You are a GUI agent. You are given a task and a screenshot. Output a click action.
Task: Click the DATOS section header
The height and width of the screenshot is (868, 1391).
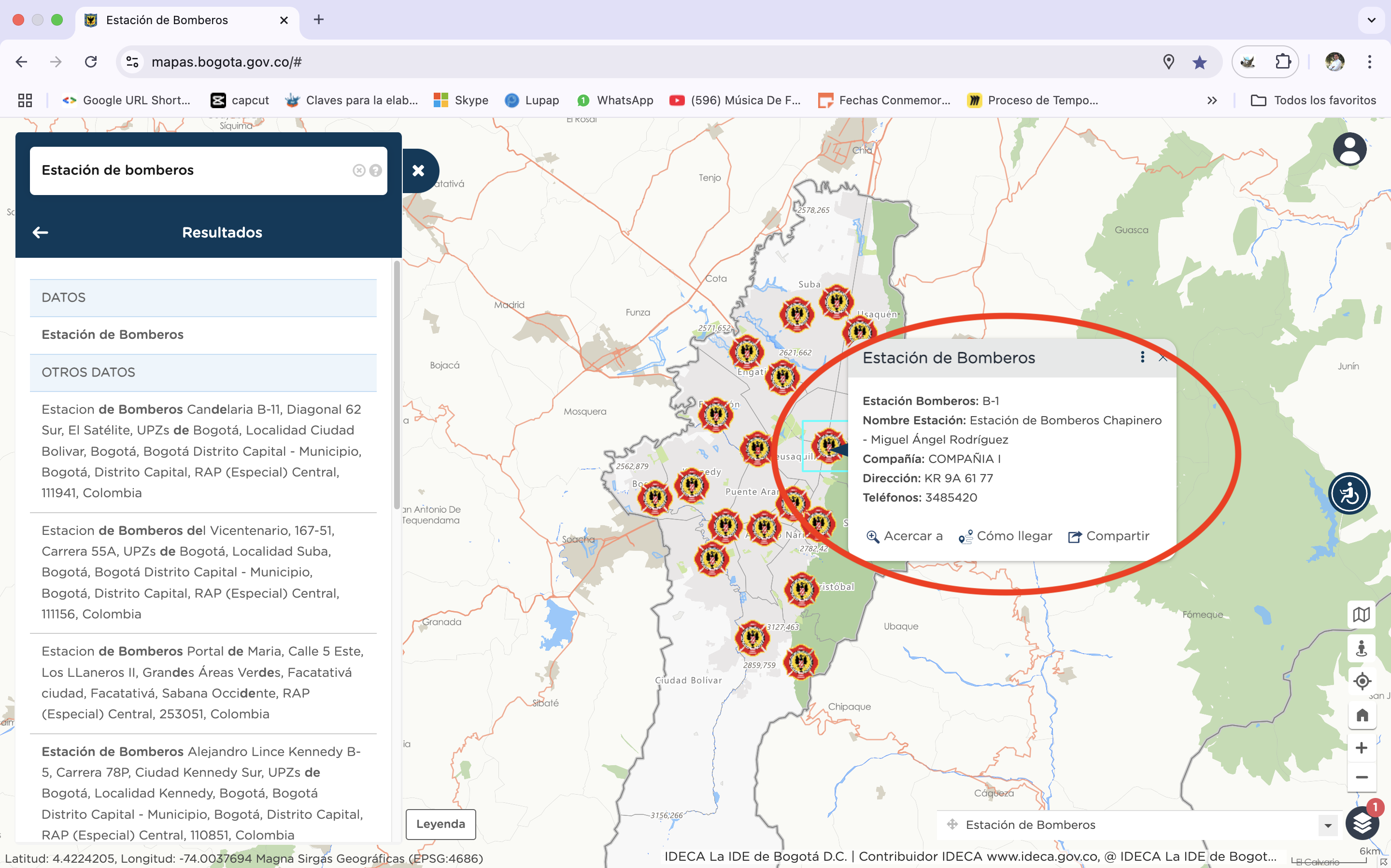coord(203,298)
